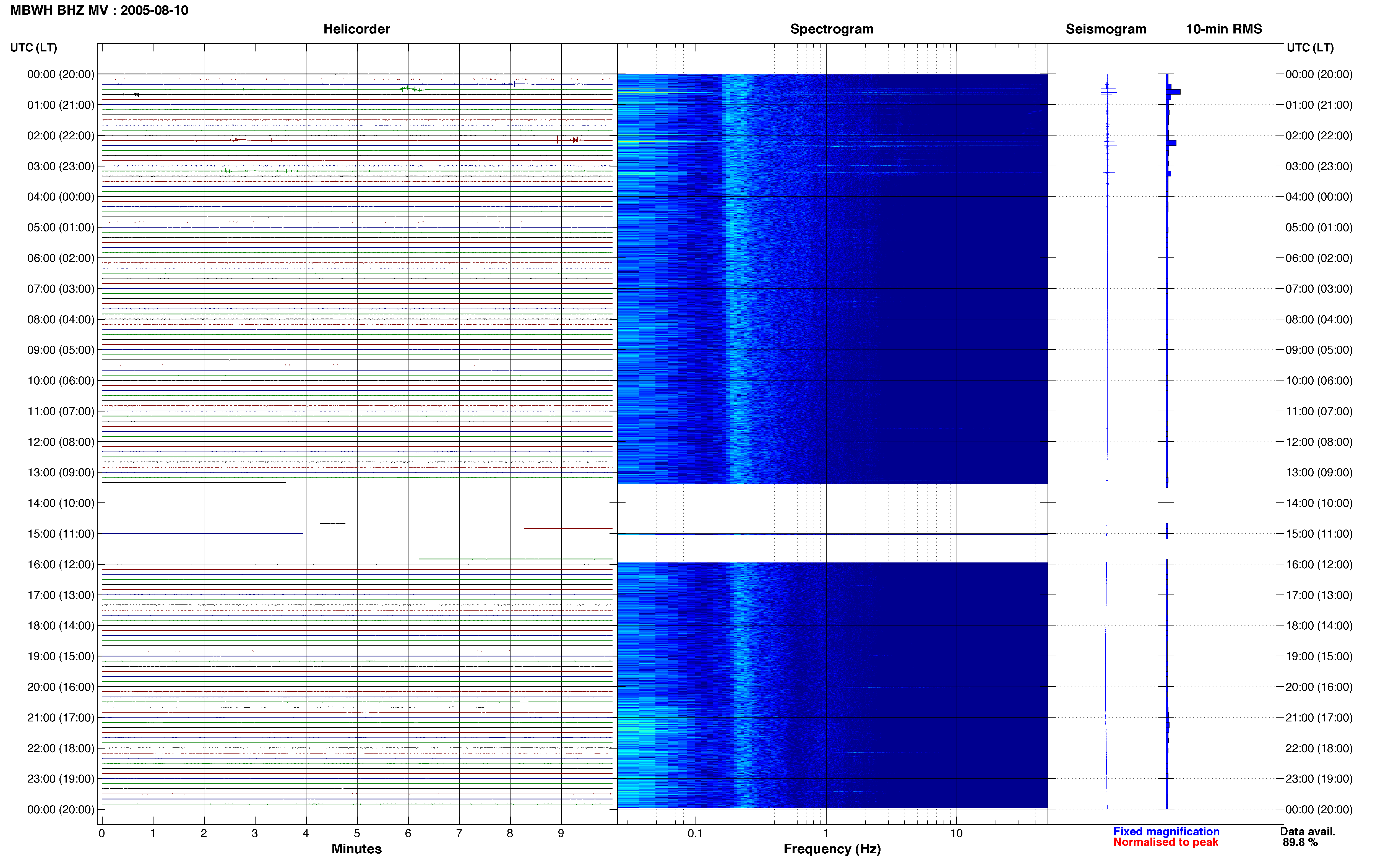1388x868 pixels.
Task: Click the left '13:00 (09:00)' time label
Action: [61, 473]
